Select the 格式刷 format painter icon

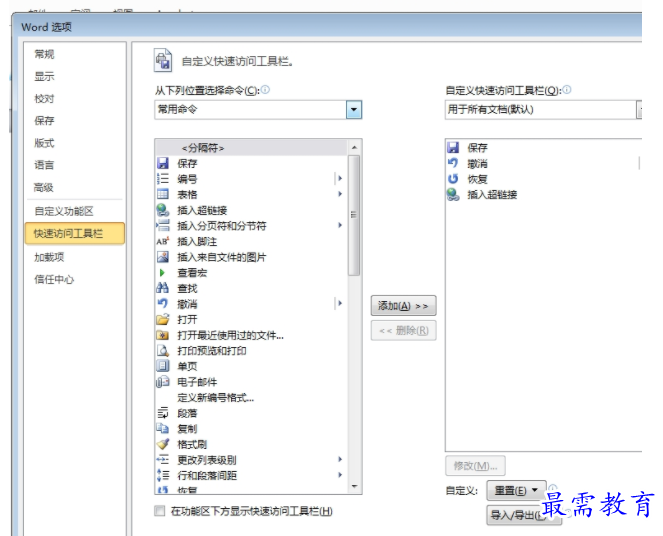(163, 444)
